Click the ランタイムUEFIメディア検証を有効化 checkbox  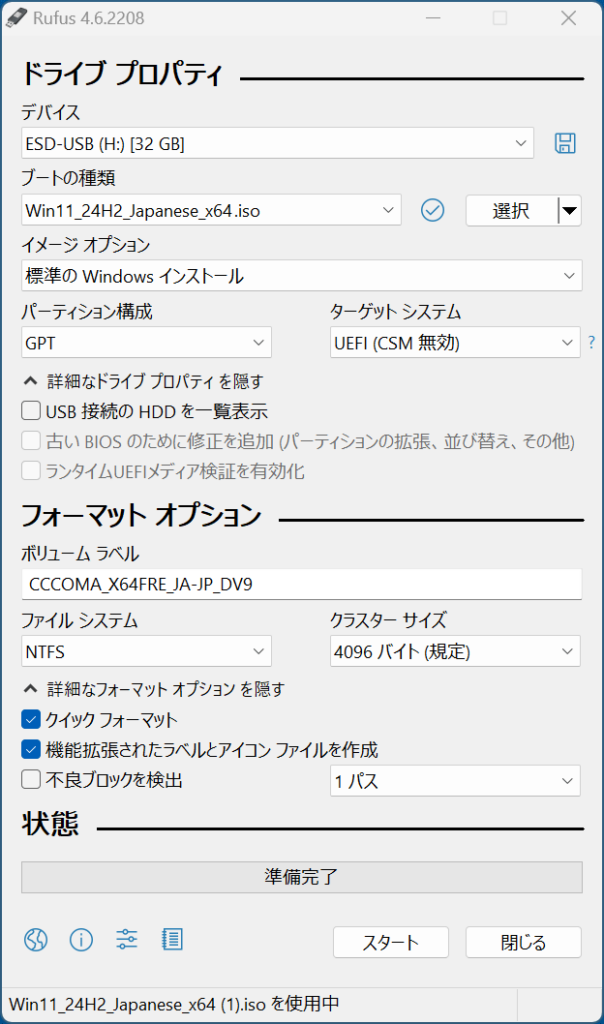tap(31, 471)
